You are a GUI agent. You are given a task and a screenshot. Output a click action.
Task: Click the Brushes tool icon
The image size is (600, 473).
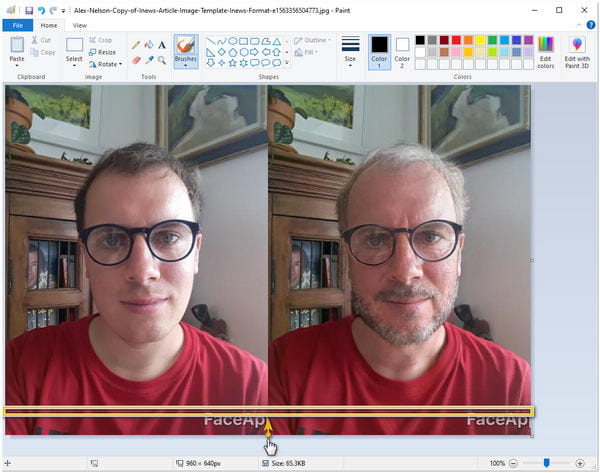(x=186, y=46)
